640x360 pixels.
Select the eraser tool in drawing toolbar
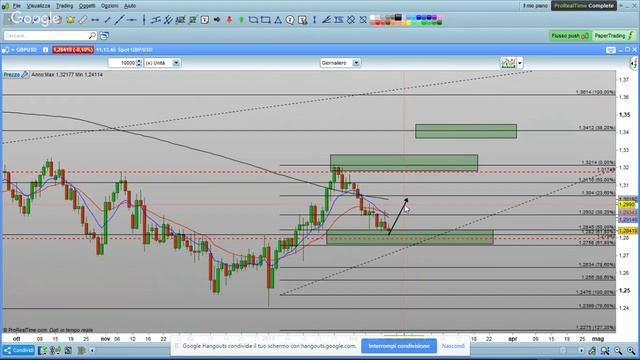83,20
